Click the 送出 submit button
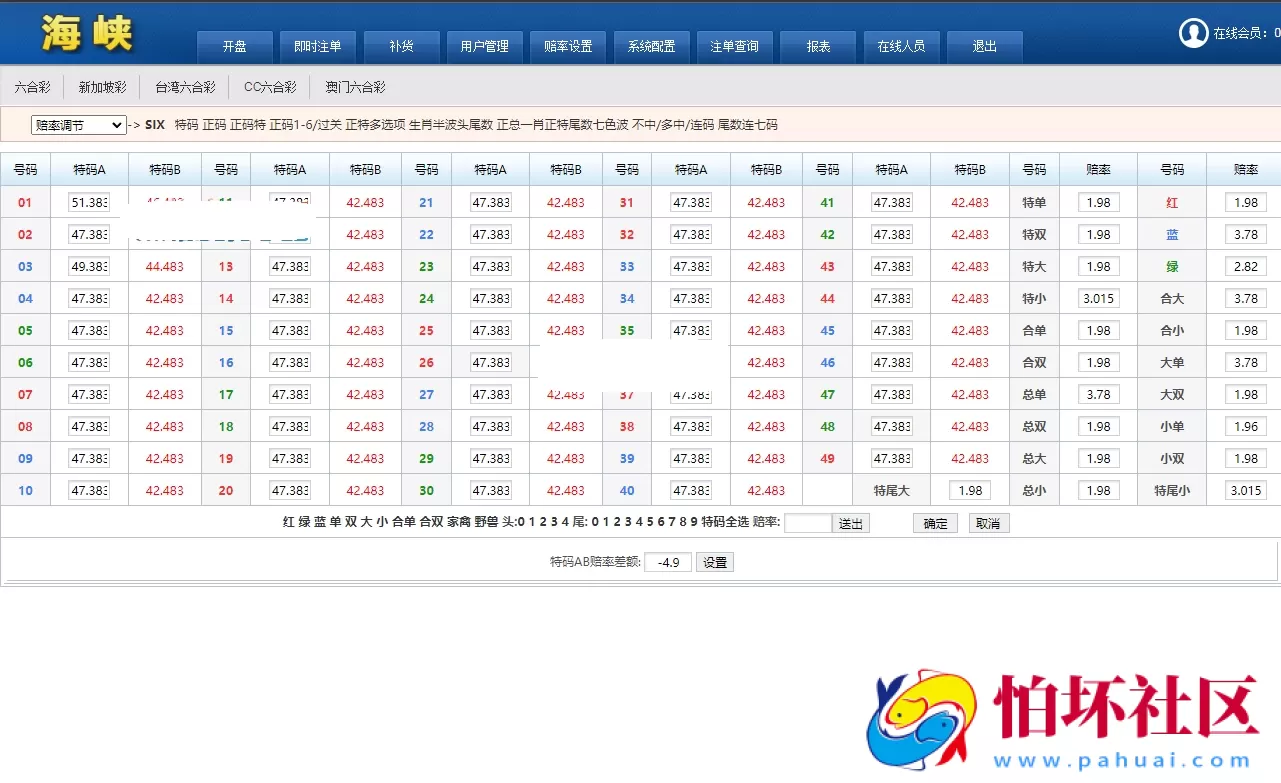 pyautogui.click(x=850, y=522)
